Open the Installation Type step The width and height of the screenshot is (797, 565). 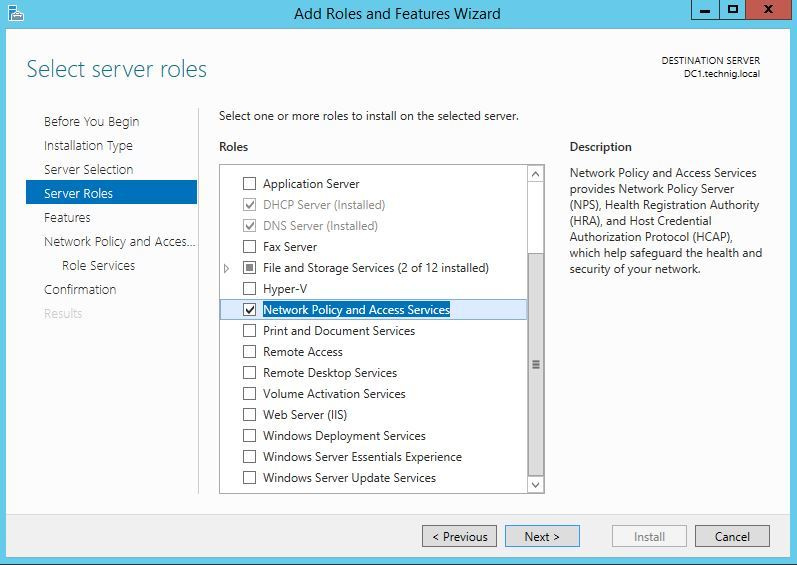(88, 145)
